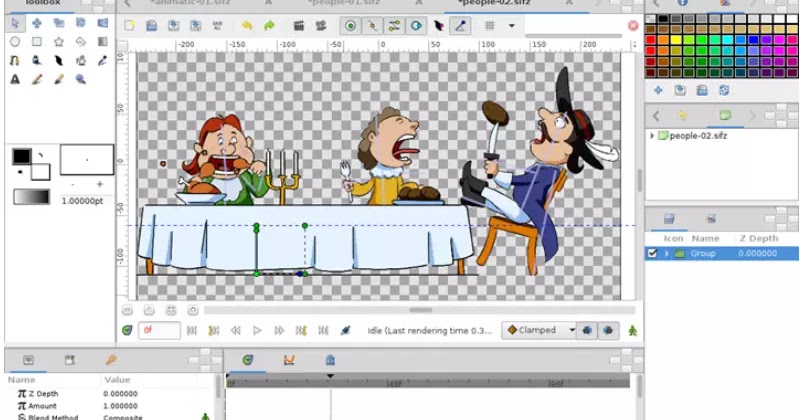Select the Fill bucket tool
Image resolution: width=800 pixels, height=420 pixels.
click(81, 61)
